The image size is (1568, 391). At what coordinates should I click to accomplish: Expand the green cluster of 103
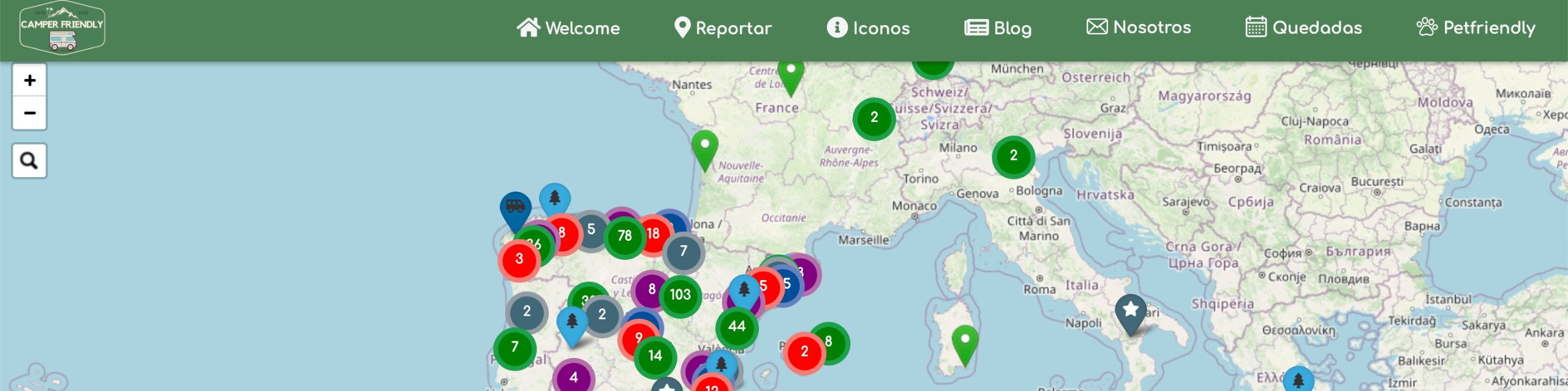point(680,295)
